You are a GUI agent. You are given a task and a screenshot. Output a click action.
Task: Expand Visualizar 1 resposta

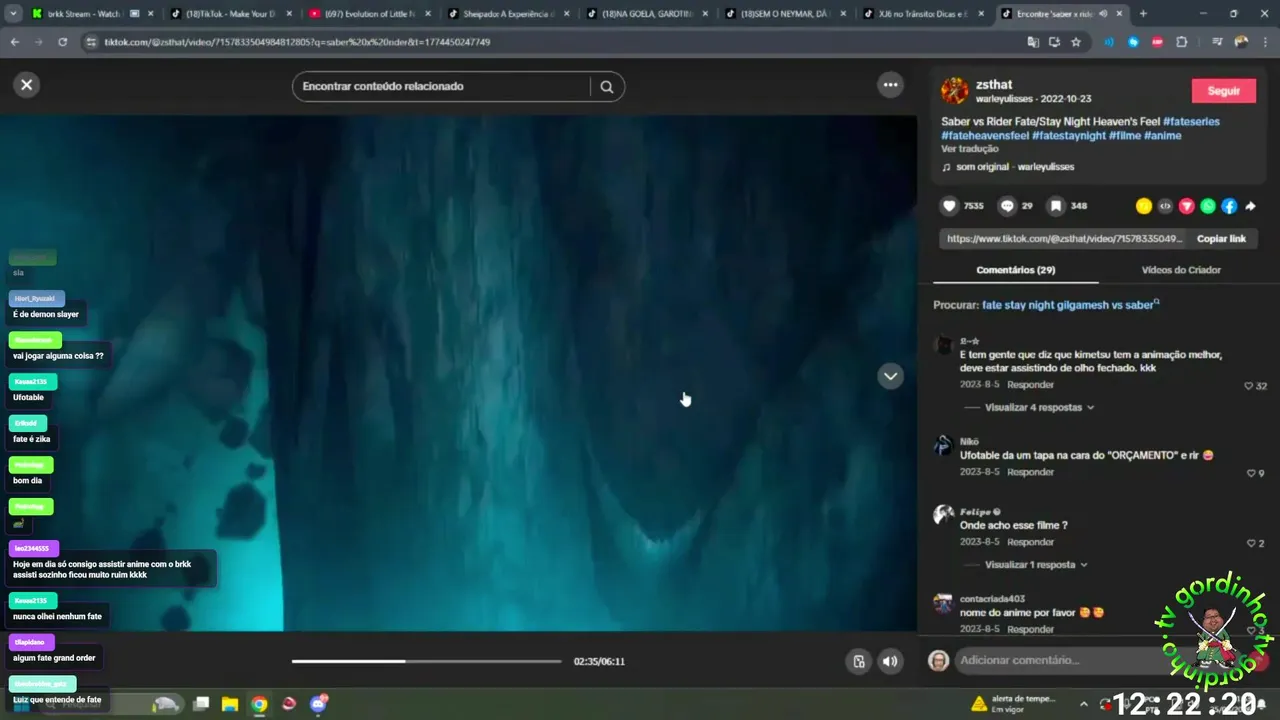1036,565
